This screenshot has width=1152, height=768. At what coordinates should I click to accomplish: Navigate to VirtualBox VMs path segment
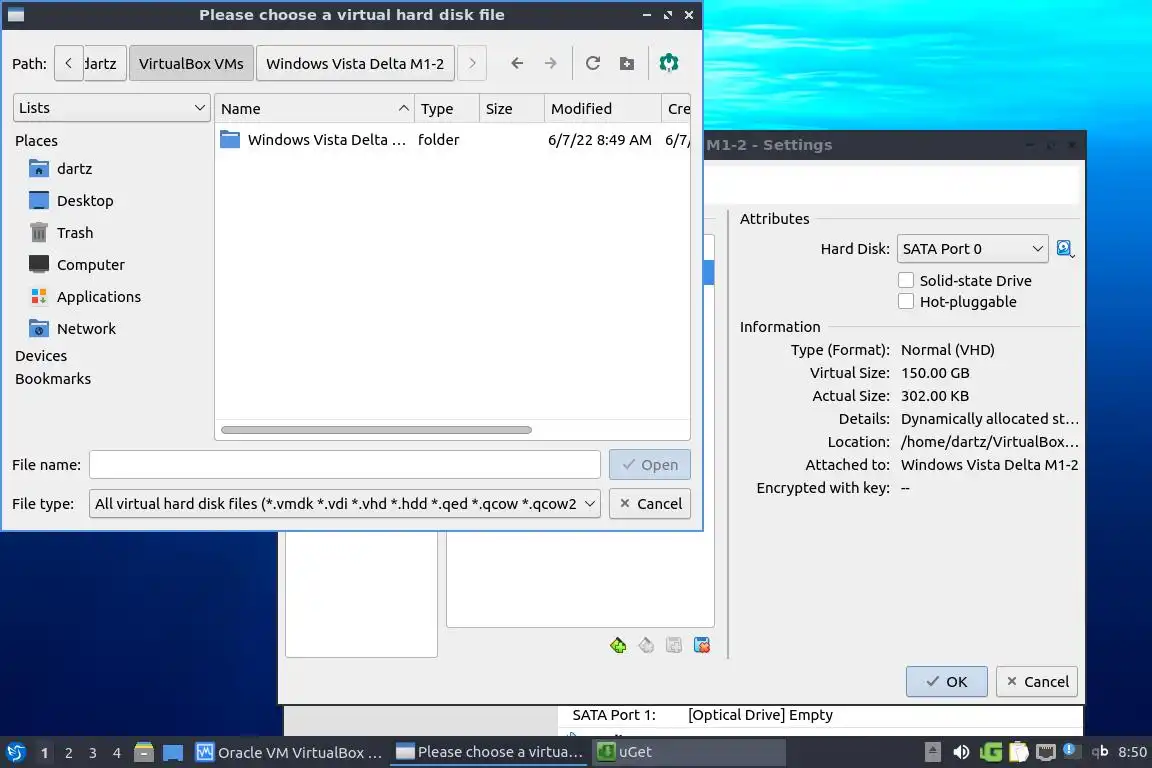pos(191,63)
